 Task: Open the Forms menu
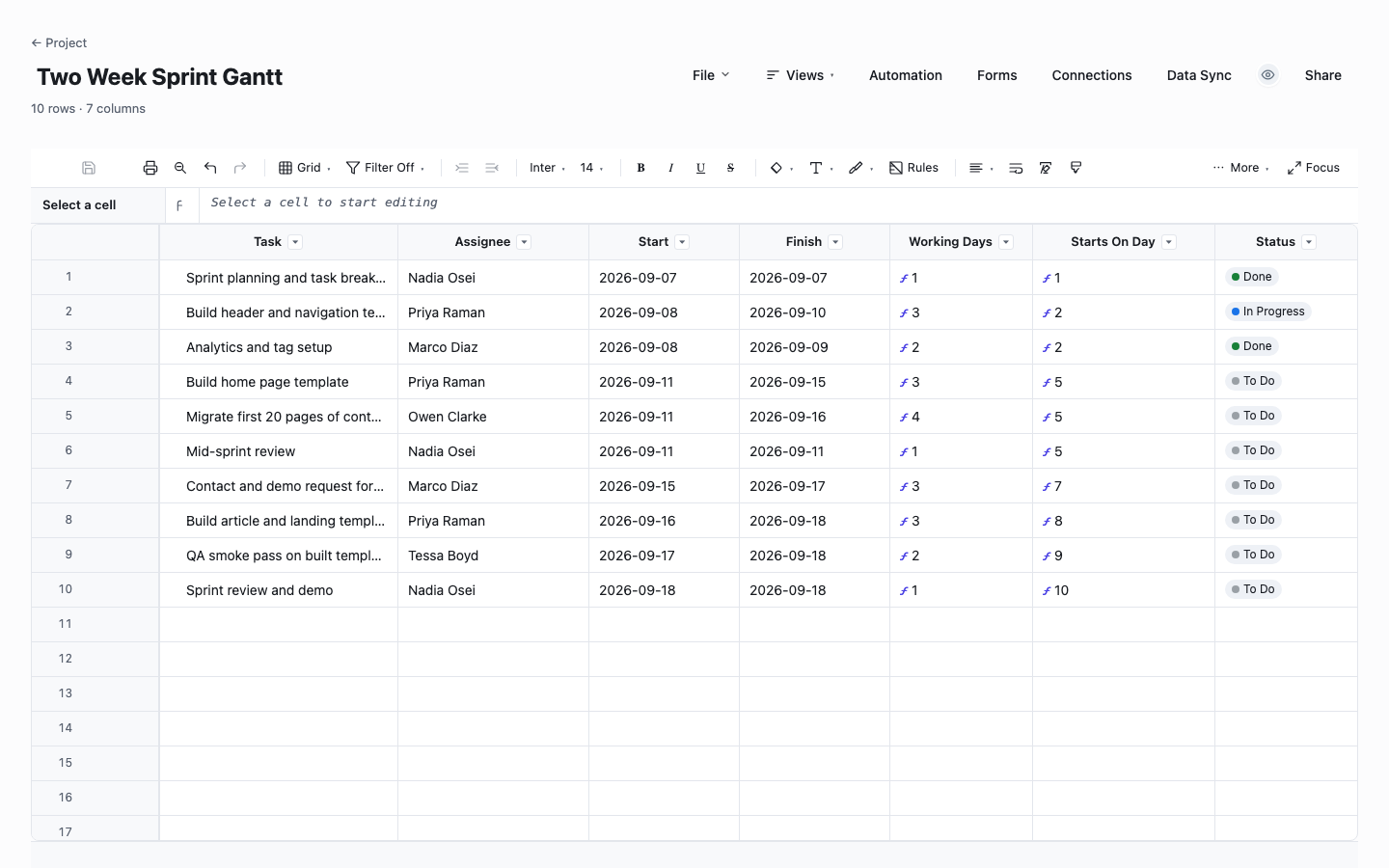coord(997,75)
